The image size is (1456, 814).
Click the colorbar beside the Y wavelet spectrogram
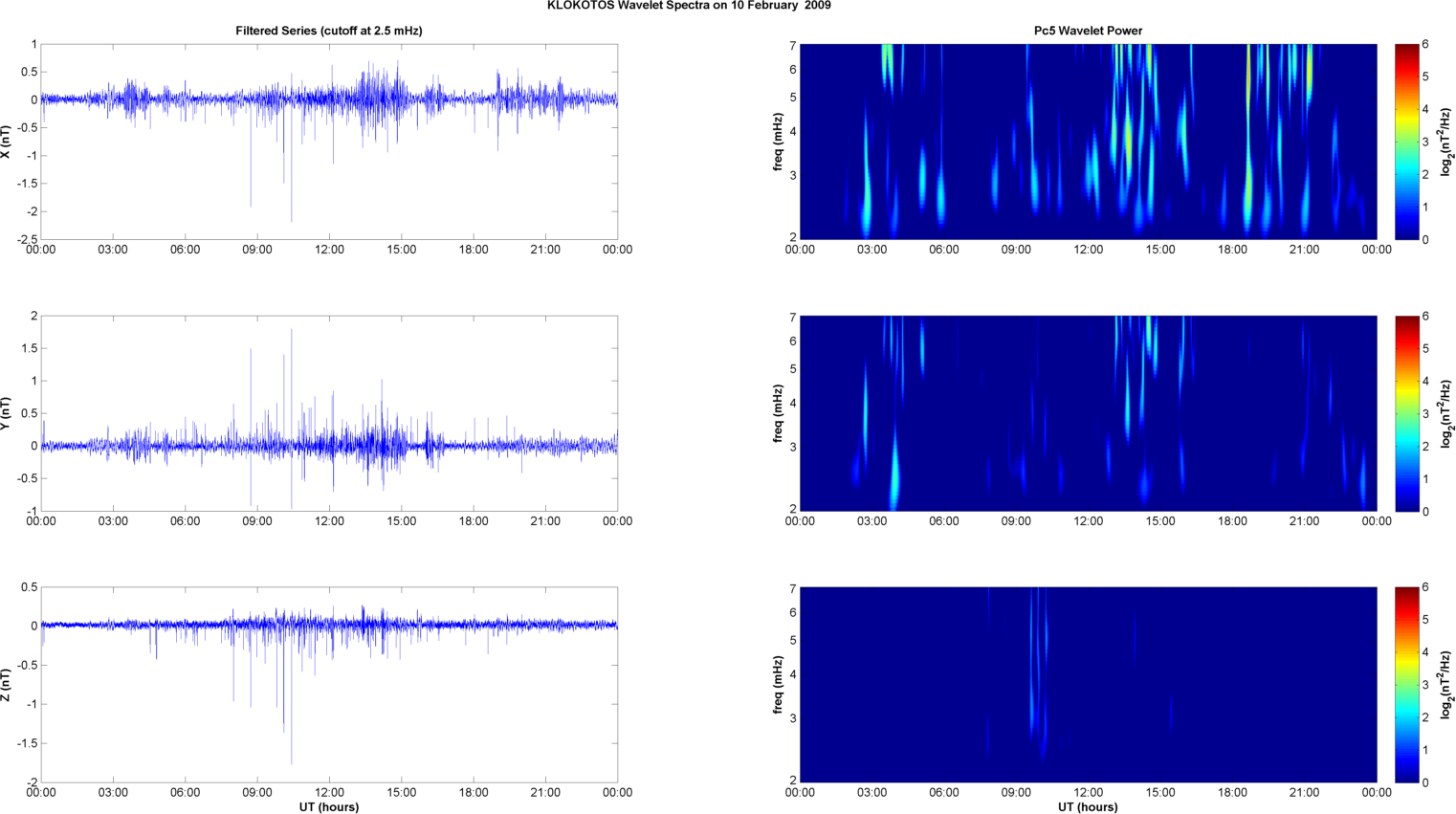tap(1406, 413)
